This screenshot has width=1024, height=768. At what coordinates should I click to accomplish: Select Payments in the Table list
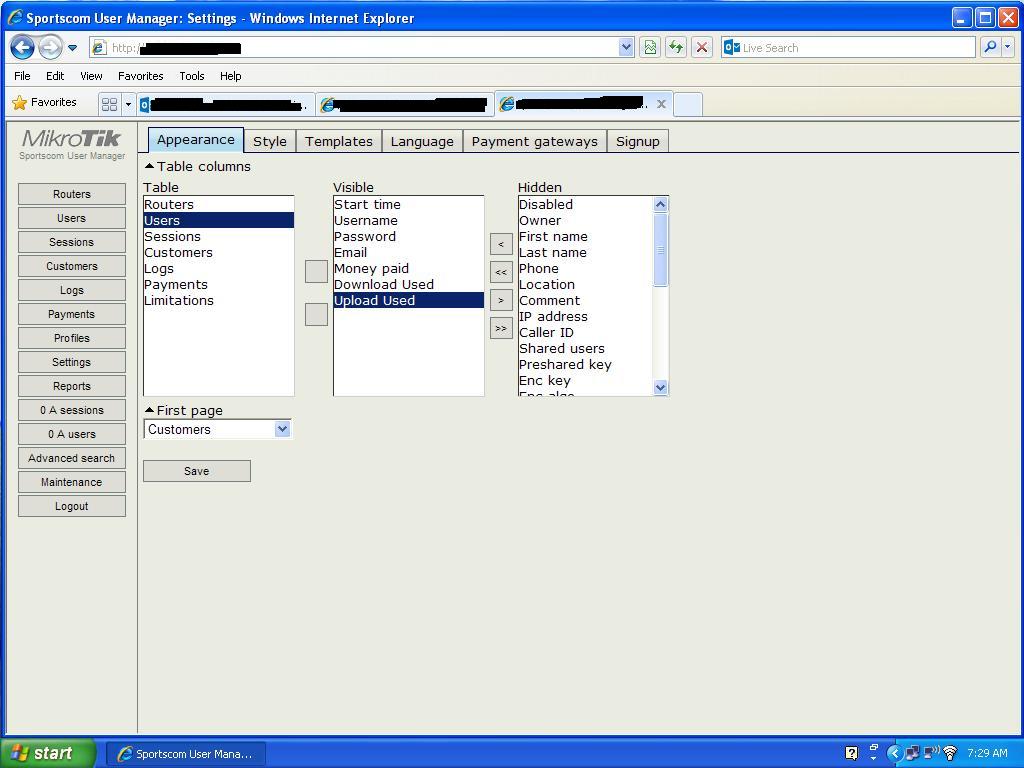(219, 285)
